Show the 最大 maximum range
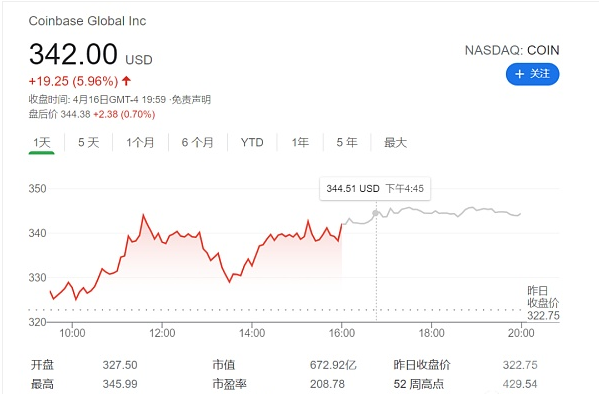Image resolution: width=599 pixels, height=394 pixels. pyautogui.click(x=395, y=143)
